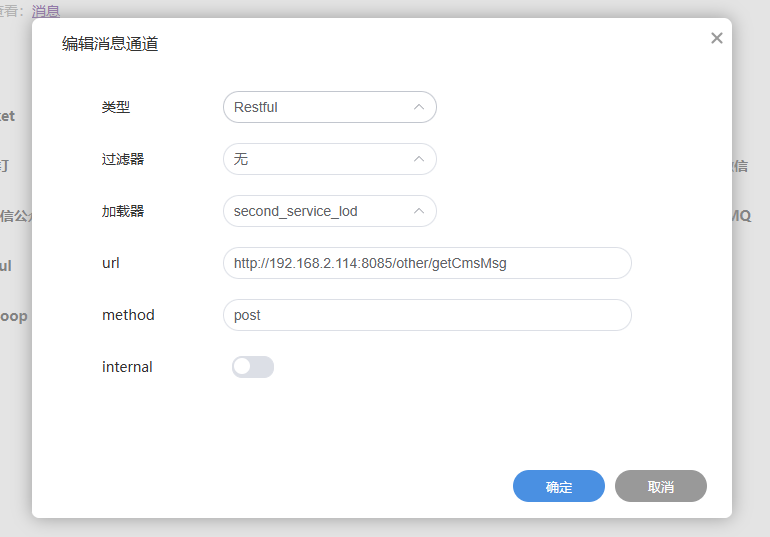Click the chevron arrow in the 加载器 dropdown
Screen dimensions: 770x537
tap(419, 211)
